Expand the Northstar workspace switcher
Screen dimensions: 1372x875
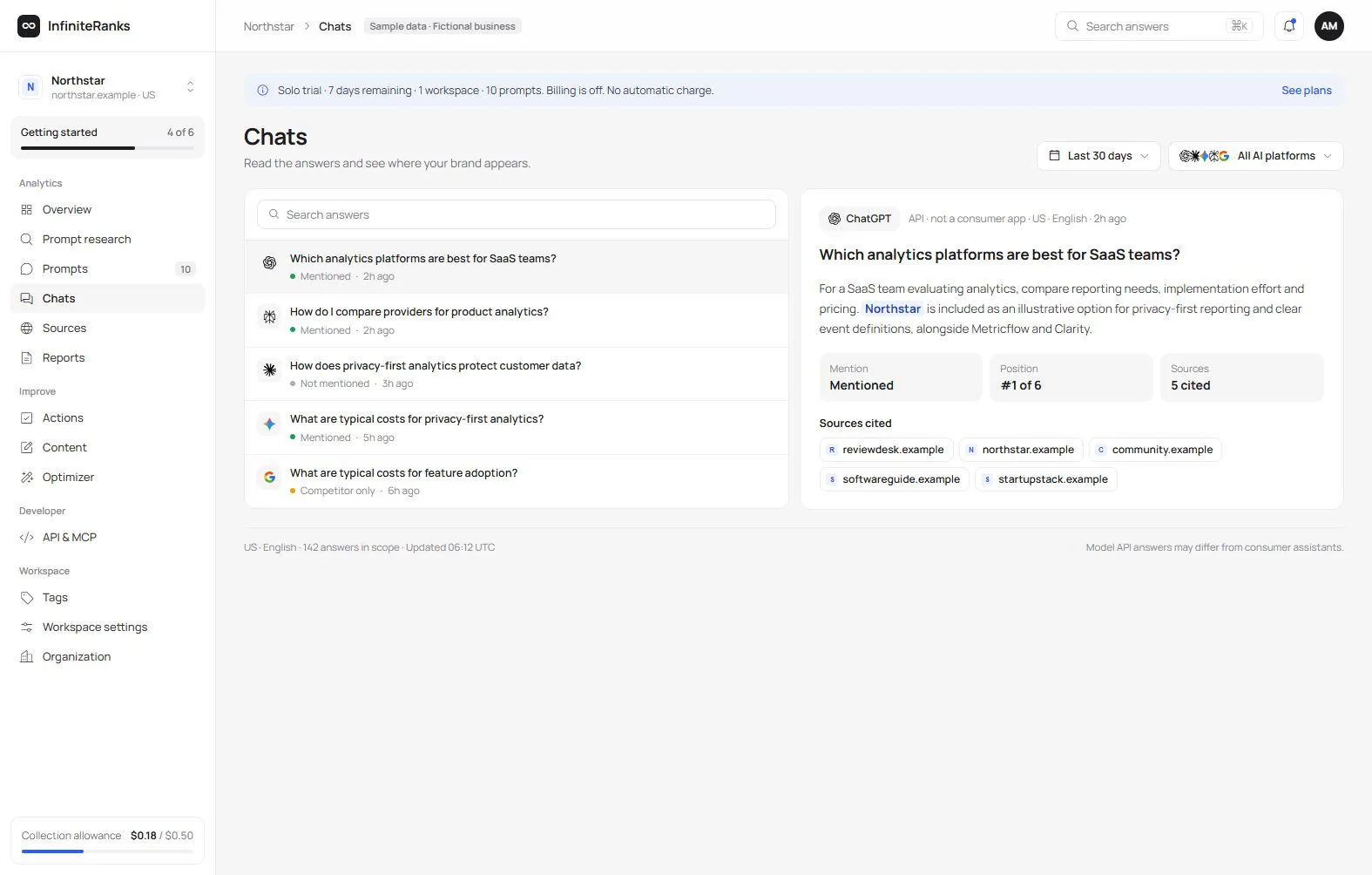tap(107, 87)
